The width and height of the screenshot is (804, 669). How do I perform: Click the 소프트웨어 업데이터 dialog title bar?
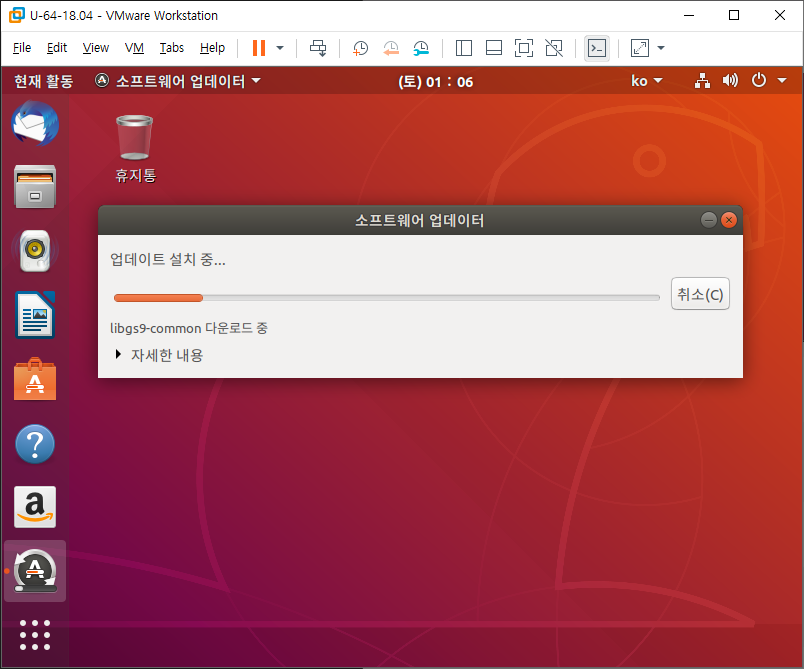click(420, 220)
